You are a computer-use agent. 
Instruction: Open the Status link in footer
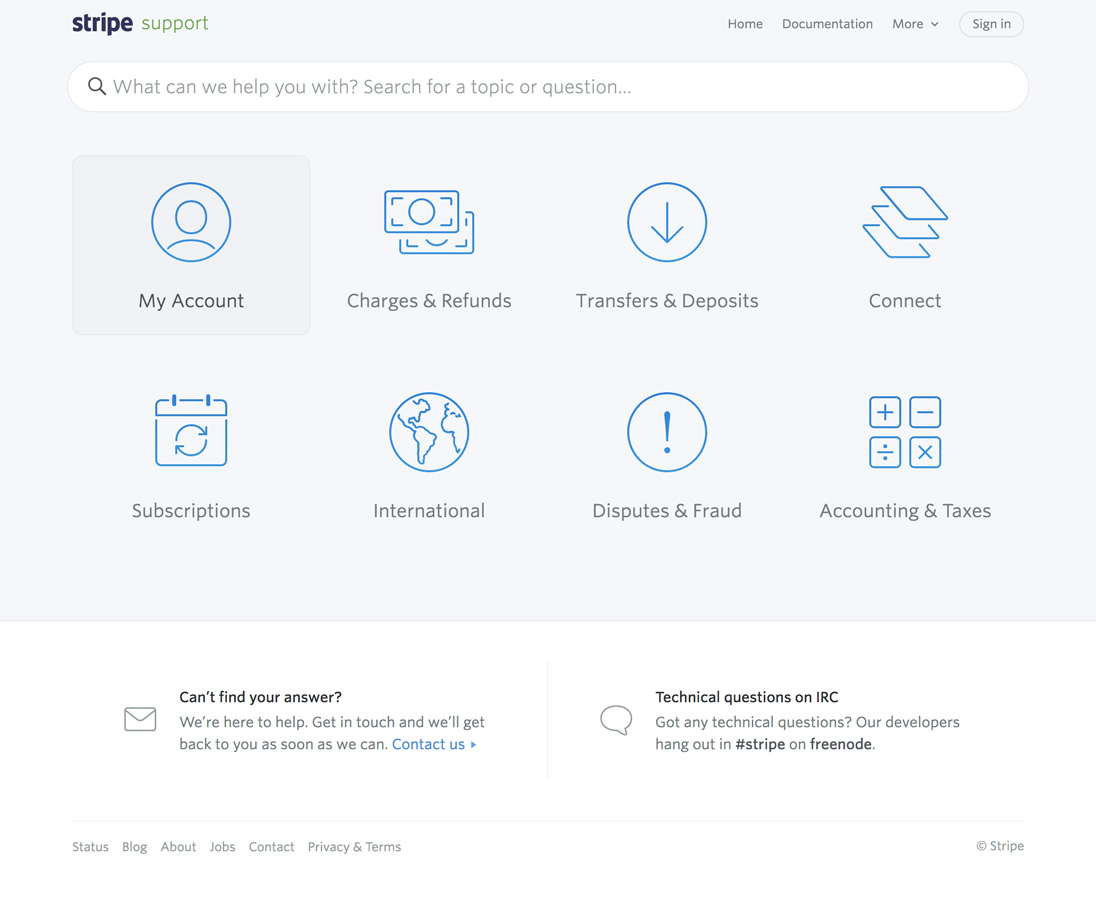90,847
